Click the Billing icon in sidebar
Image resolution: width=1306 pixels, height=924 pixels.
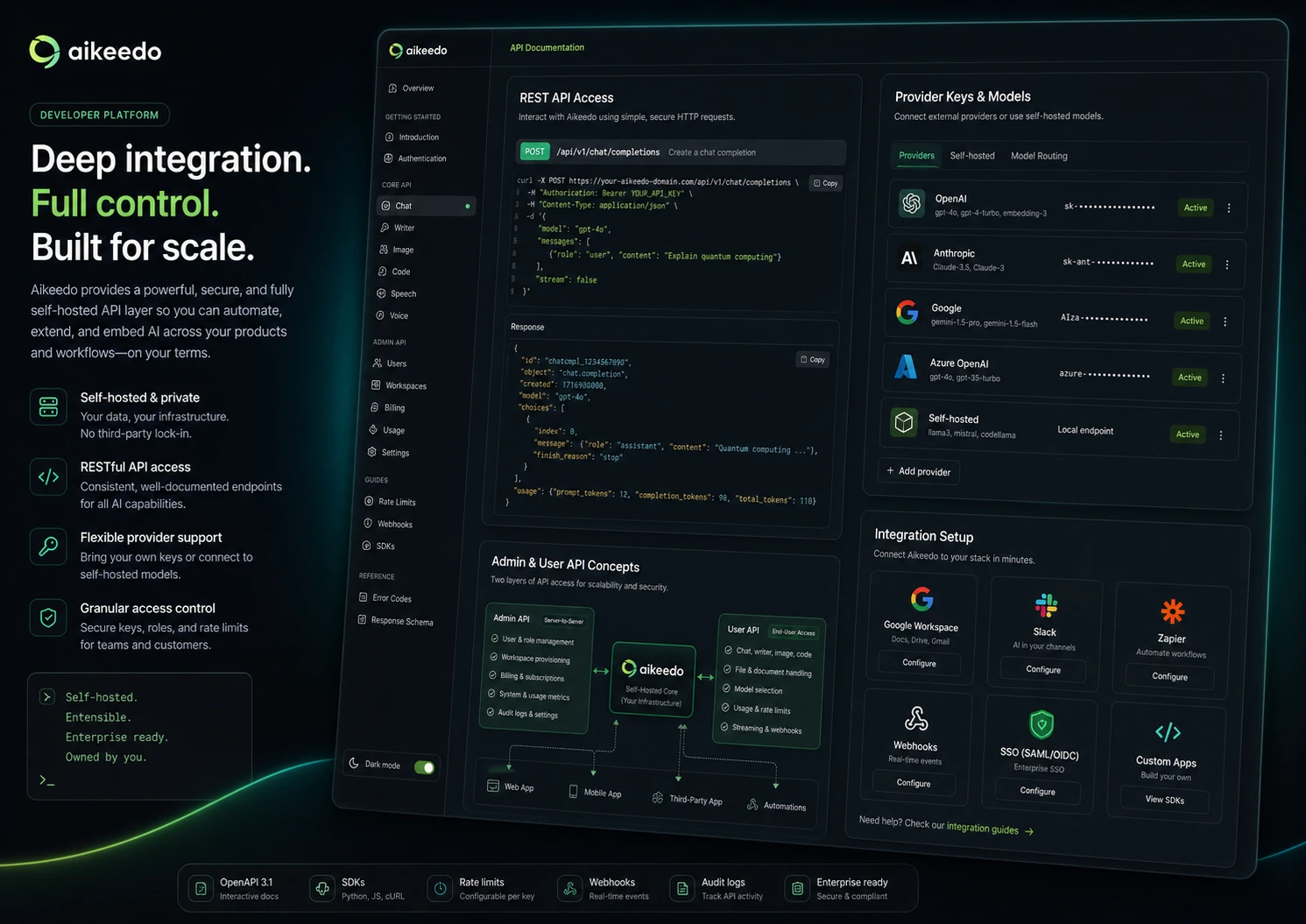coord(375,407)
